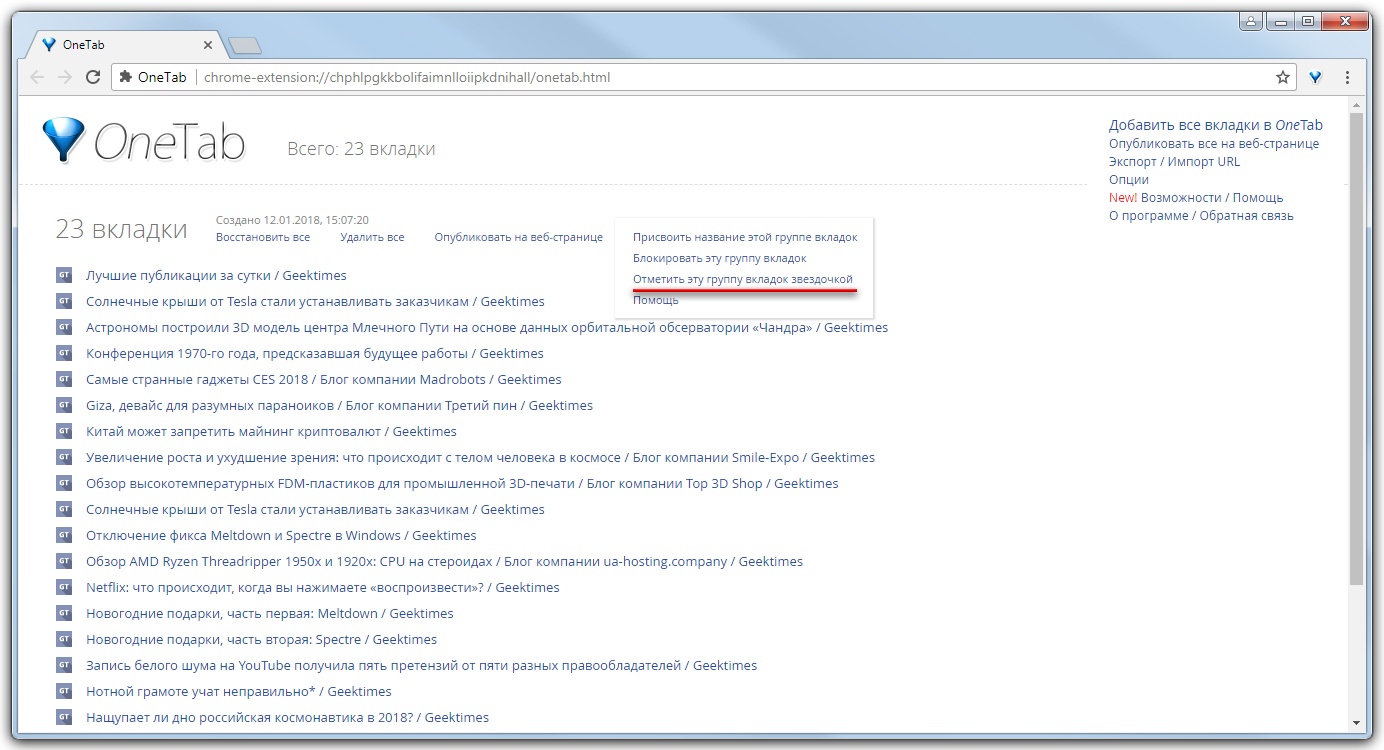
Task: Reload the OneTab page
Action: click(93, 77)
